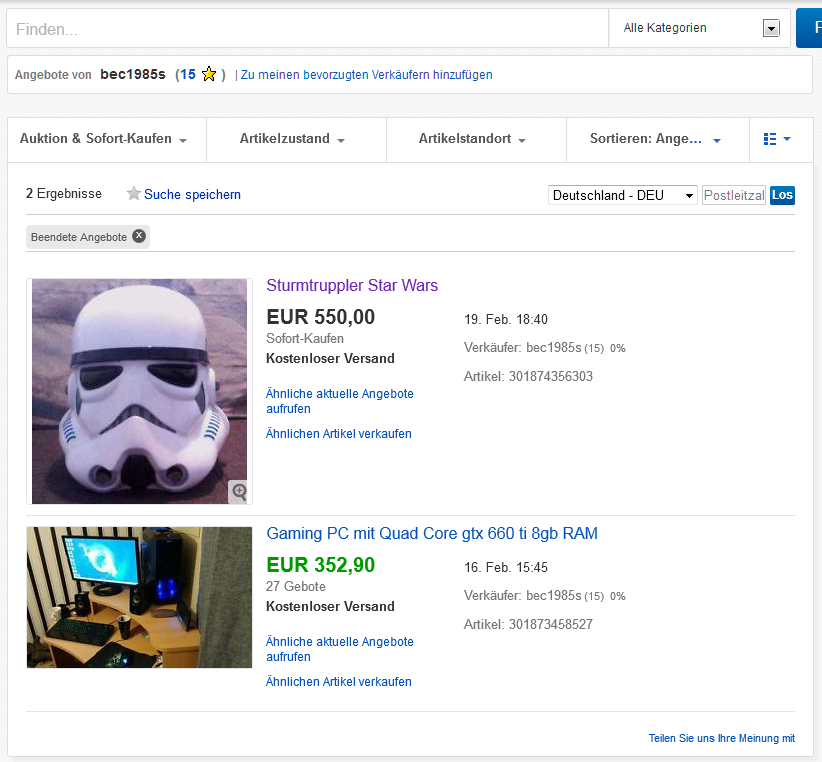Remove the Beendete Angebote filter chip
The width and height of the screenshot is (822, 762).
click(x=139, y=236)
